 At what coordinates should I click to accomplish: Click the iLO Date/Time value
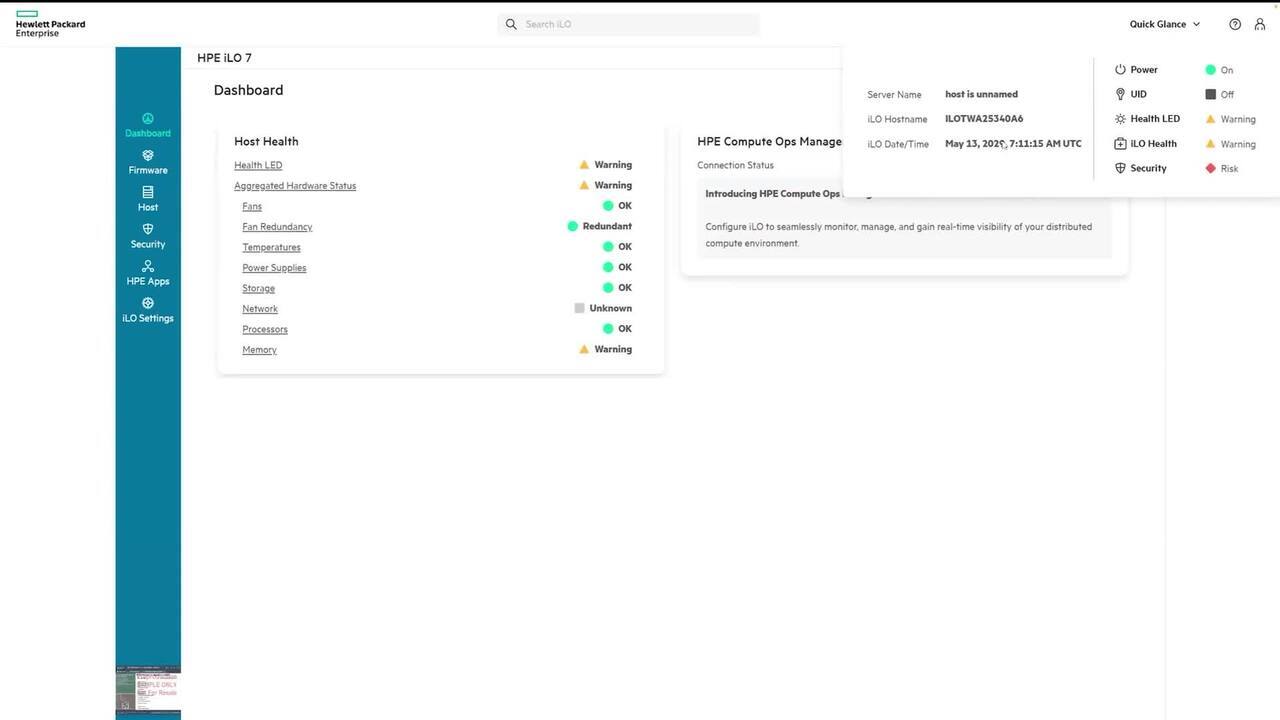pyautogui.click(x=1013, y=144)
